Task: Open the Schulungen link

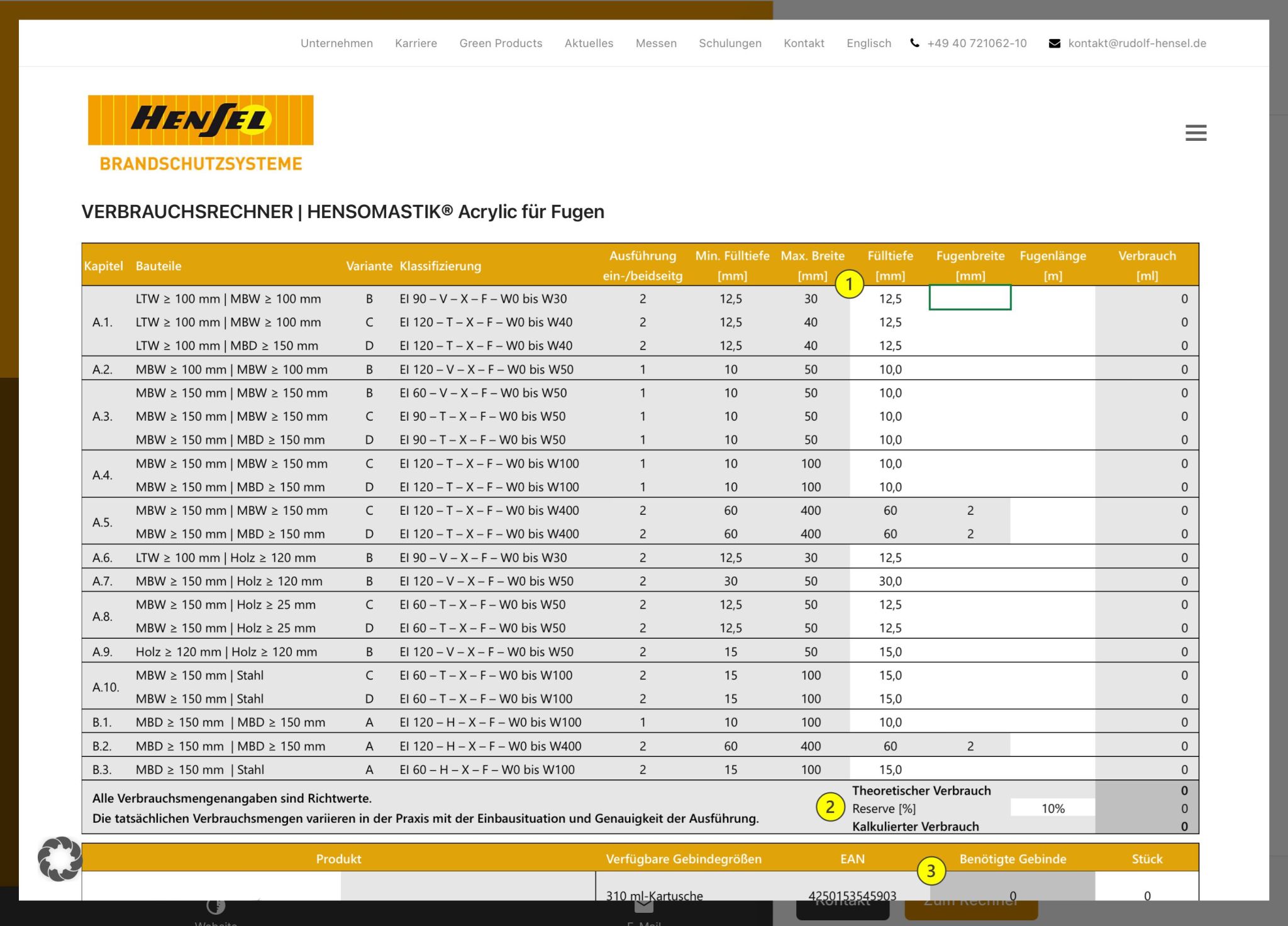Action: pos(730,43)
